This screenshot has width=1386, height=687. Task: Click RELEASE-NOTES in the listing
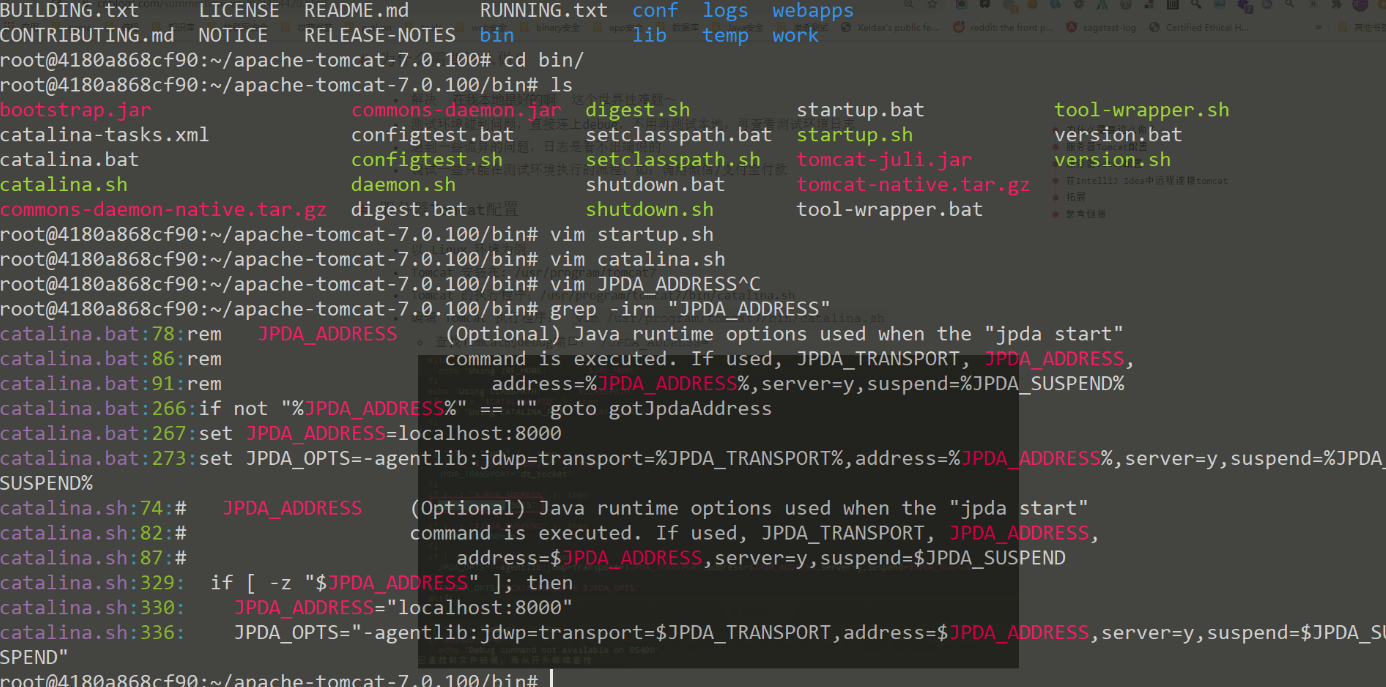pyautogui.click(x=380, y=35)
